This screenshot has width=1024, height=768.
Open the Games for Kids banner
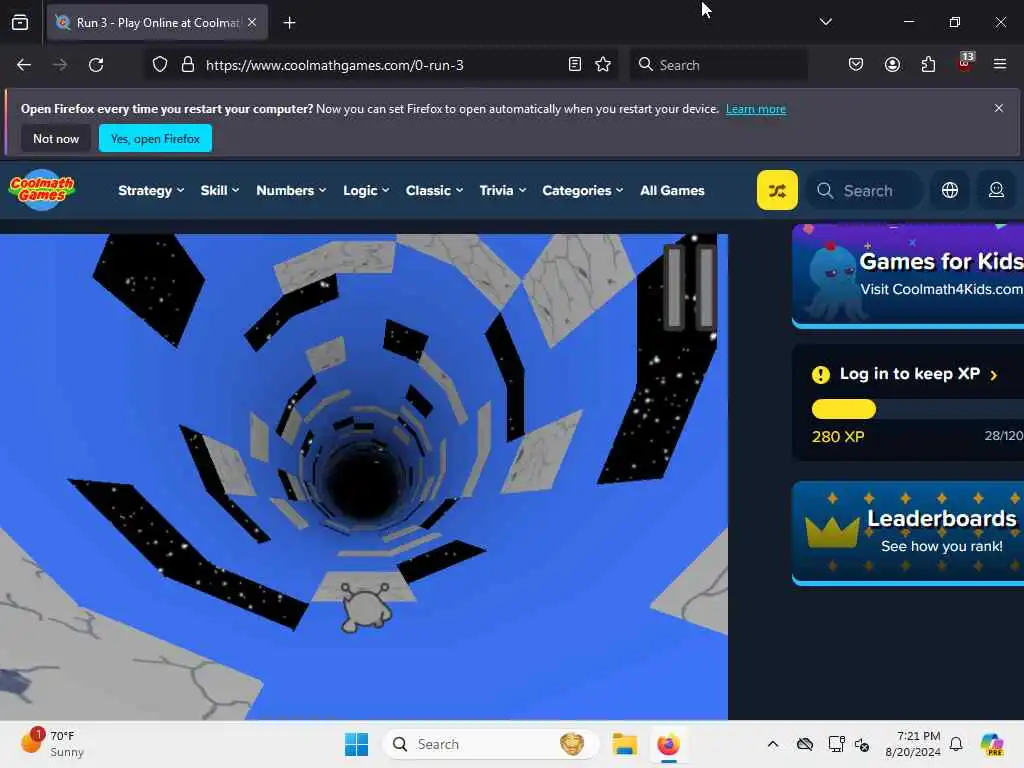[x=908, y=275]
